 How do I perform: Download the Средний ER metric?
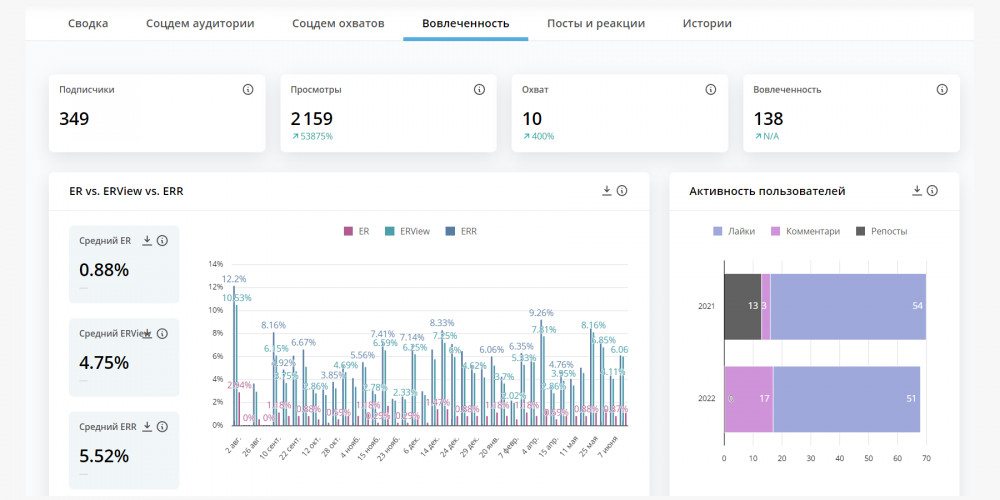147,240
